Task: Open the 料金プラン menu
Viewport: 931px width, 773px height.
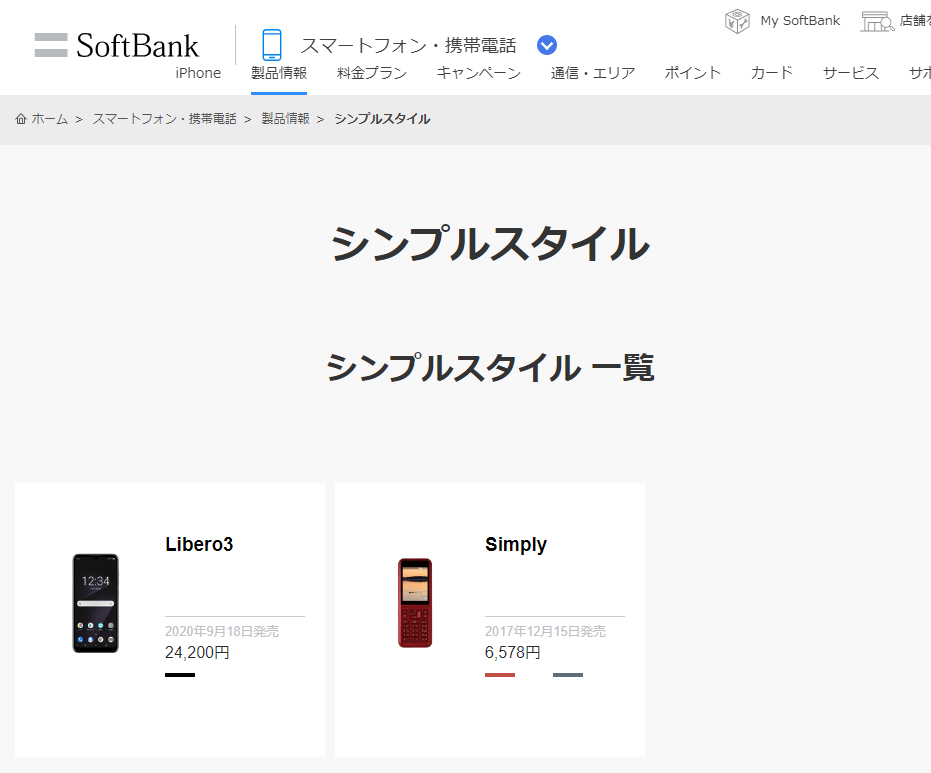Action: pyautogui.click(x=372, y=73)
